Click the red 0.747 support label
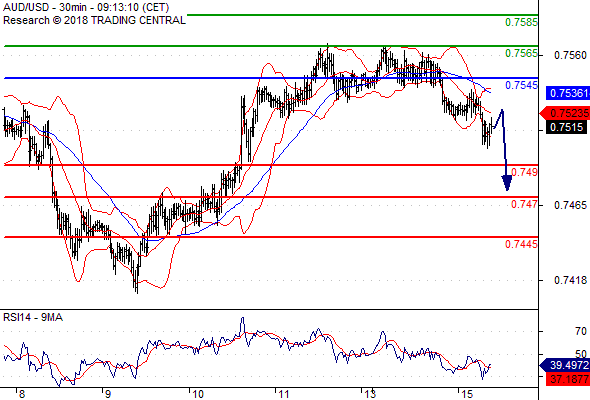590x400 pixels. pyautogui.click(x=524, y=204)
